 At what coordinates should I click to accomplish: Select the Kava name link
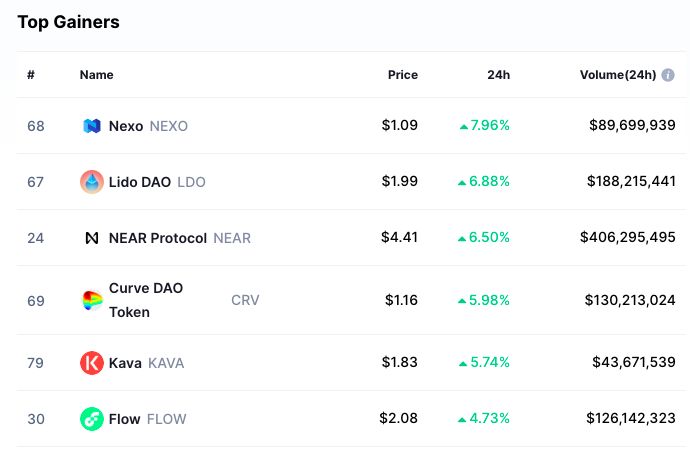125,363
